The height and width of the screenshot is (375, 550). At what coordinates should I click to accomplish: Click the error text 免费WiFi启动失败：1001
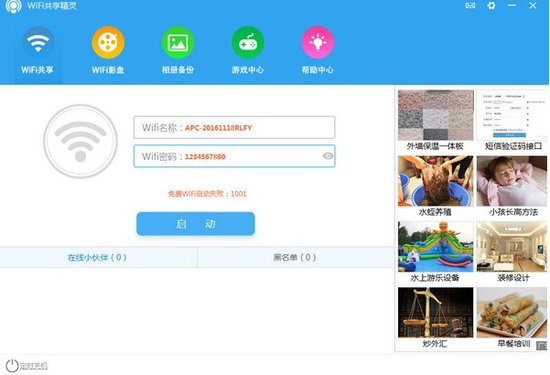207,194
